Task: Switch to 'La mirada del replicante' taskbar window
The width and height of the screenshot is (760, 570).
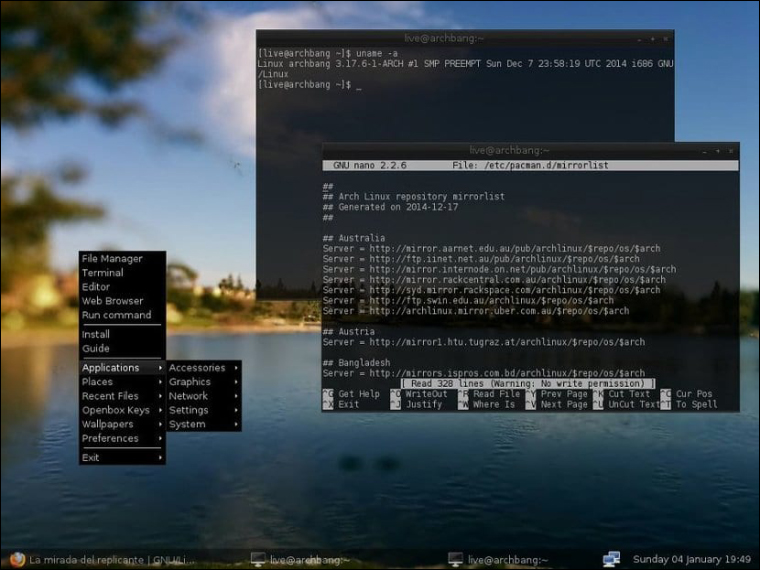Action: [x=104, y=560]
